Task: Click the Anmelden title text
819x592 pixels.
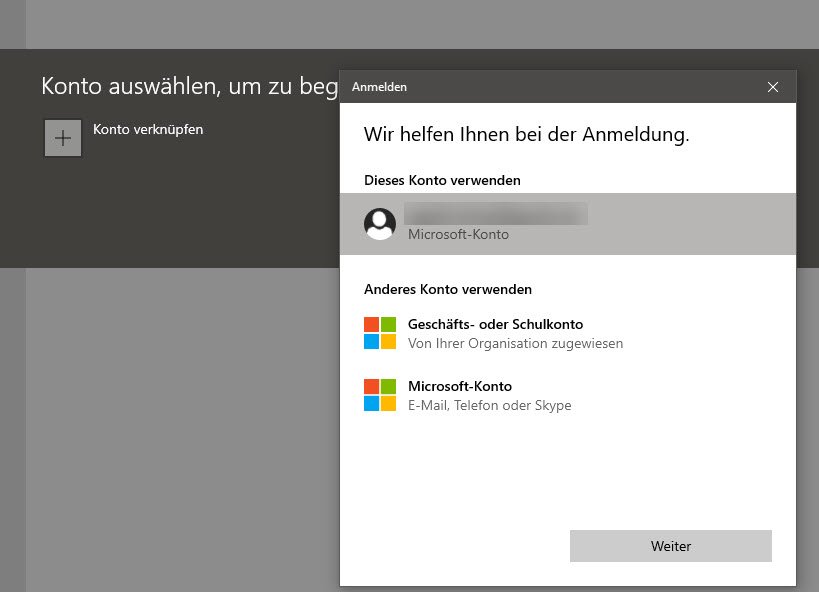Action: tap(379, 87)
